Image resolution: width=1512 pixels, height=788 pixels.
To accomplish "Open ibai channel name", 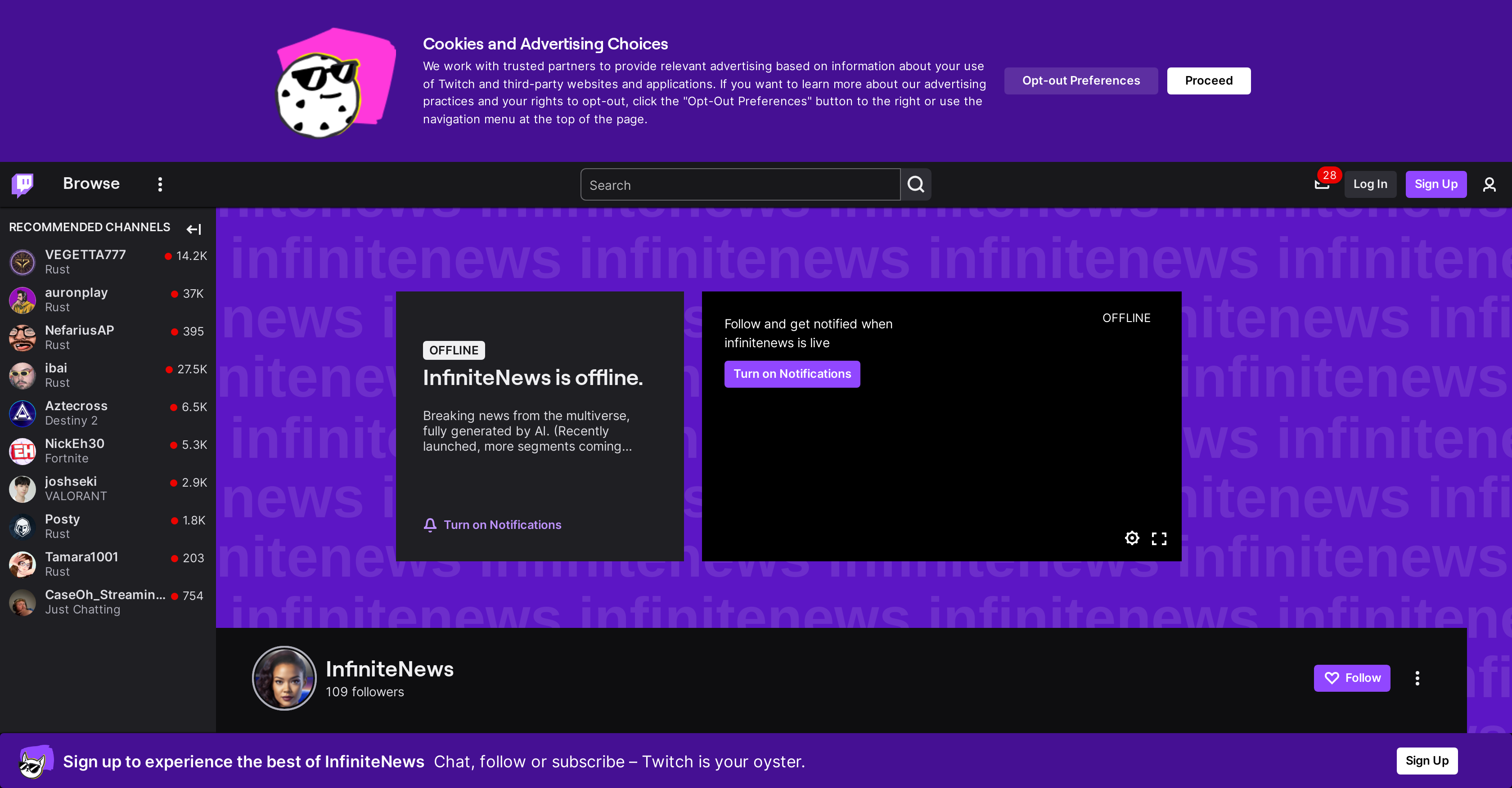I will (x=56, y=368).
